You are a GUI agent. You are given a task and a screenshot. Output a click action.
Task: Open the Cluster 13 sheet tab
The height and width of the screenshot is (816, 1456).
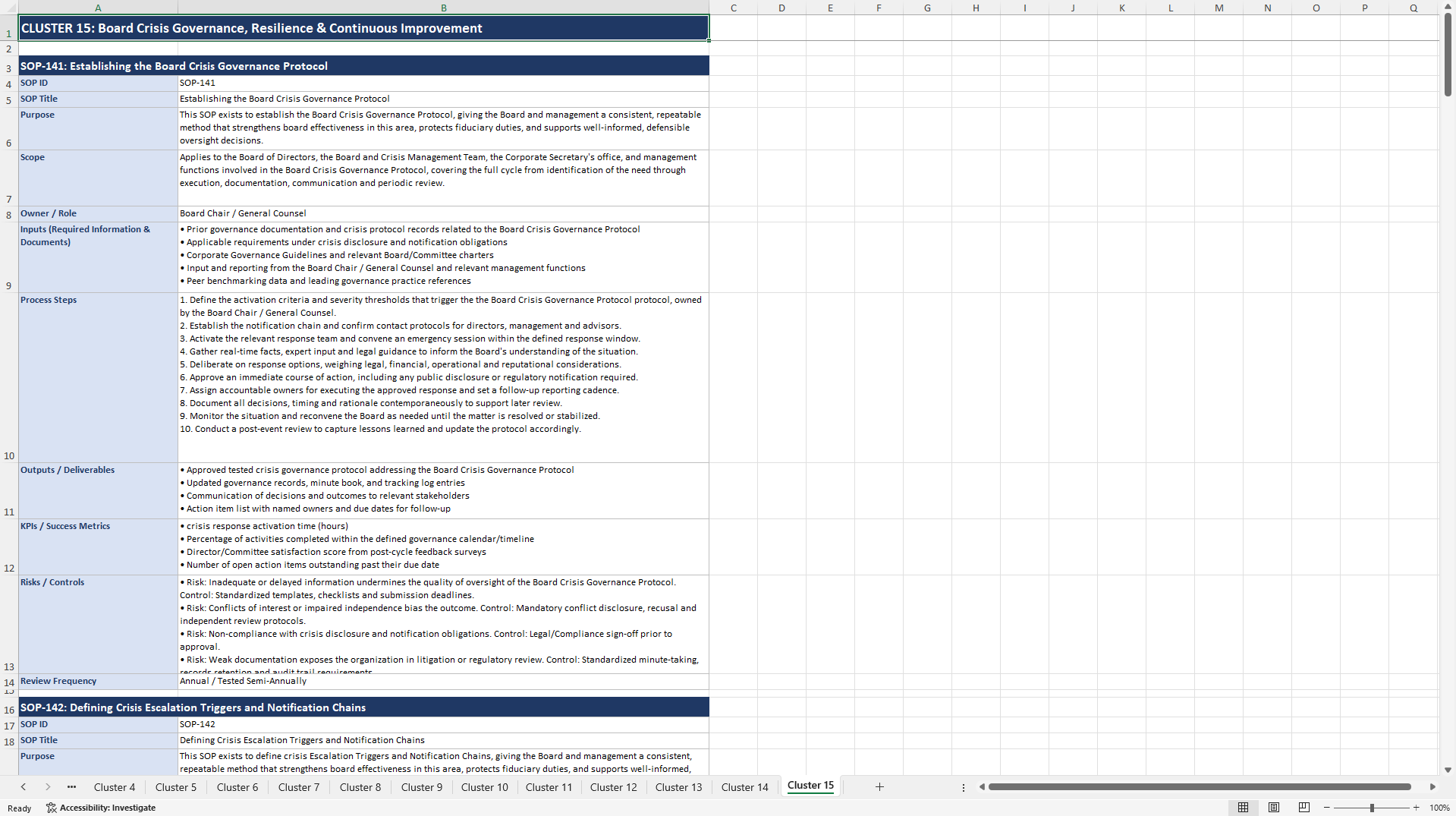tap(679, 787)
